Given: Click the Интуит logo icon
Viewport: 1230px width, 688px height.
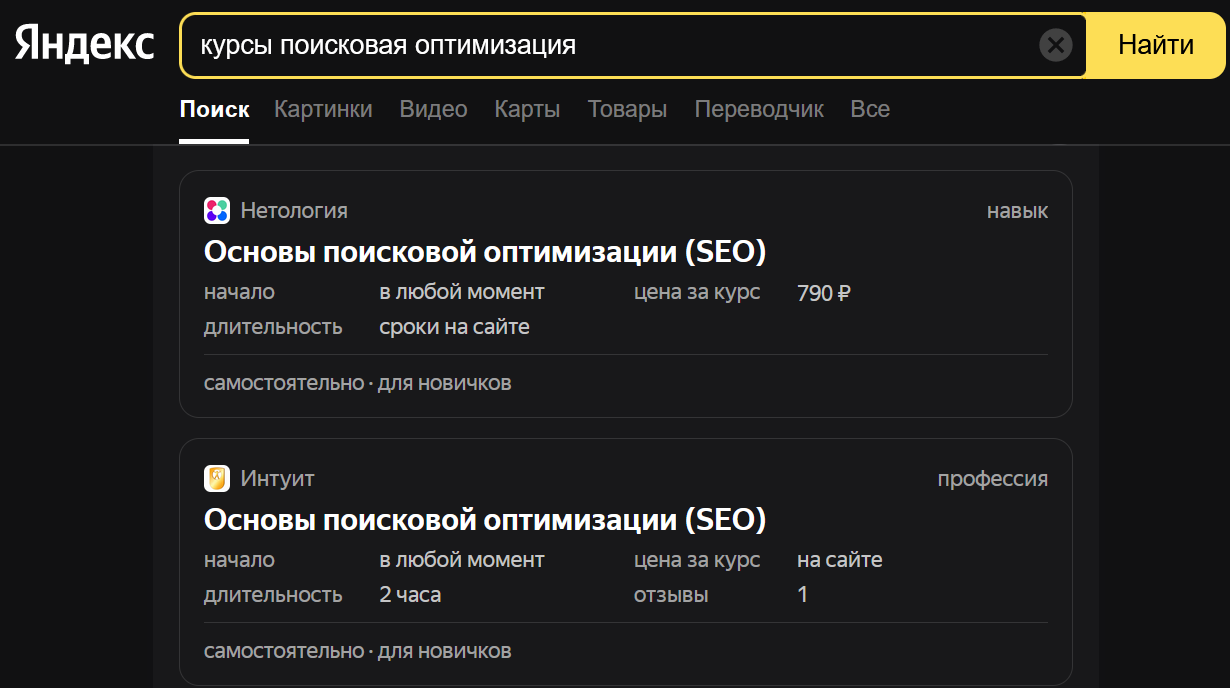Looking at the screenshot, I should 215,478.
